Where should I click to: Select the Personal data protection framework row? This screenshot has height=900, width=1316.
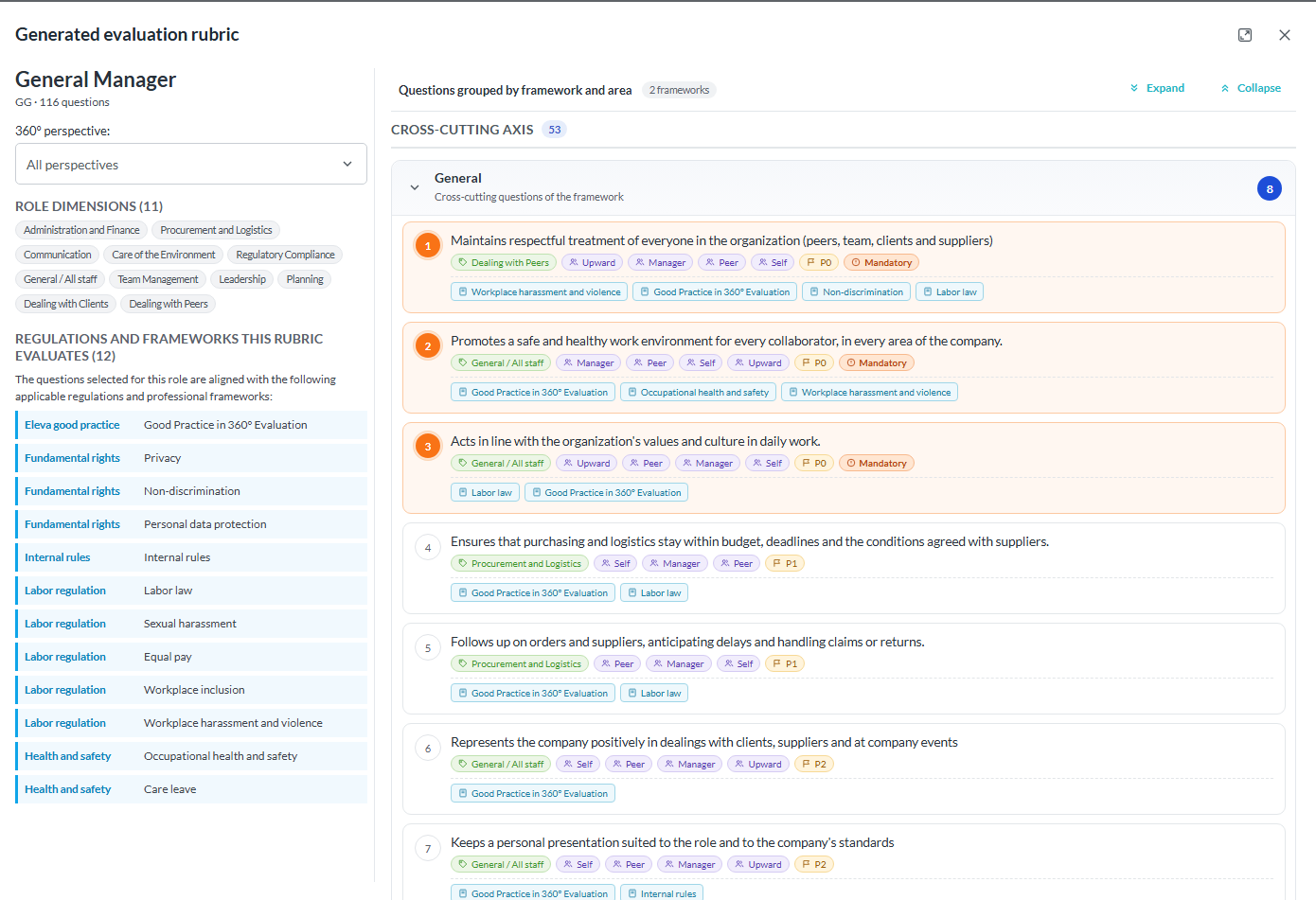191,524
